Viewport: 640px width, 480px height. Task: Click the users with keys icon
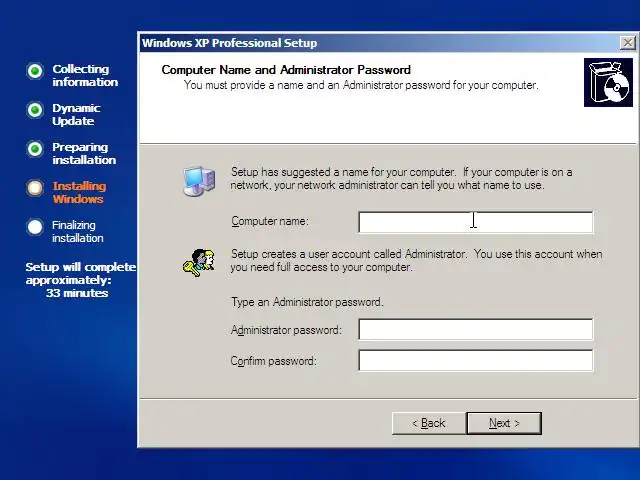[x=199, y=263]
